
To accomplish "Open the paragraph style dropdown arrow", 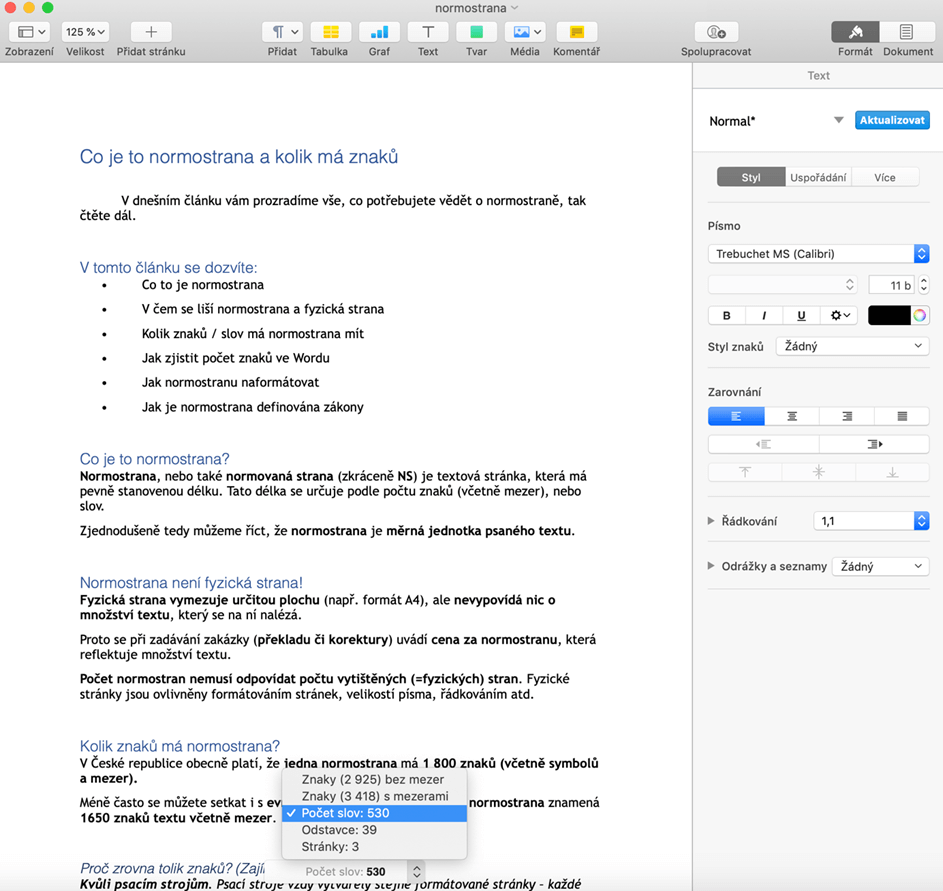I will coord(838,120).
